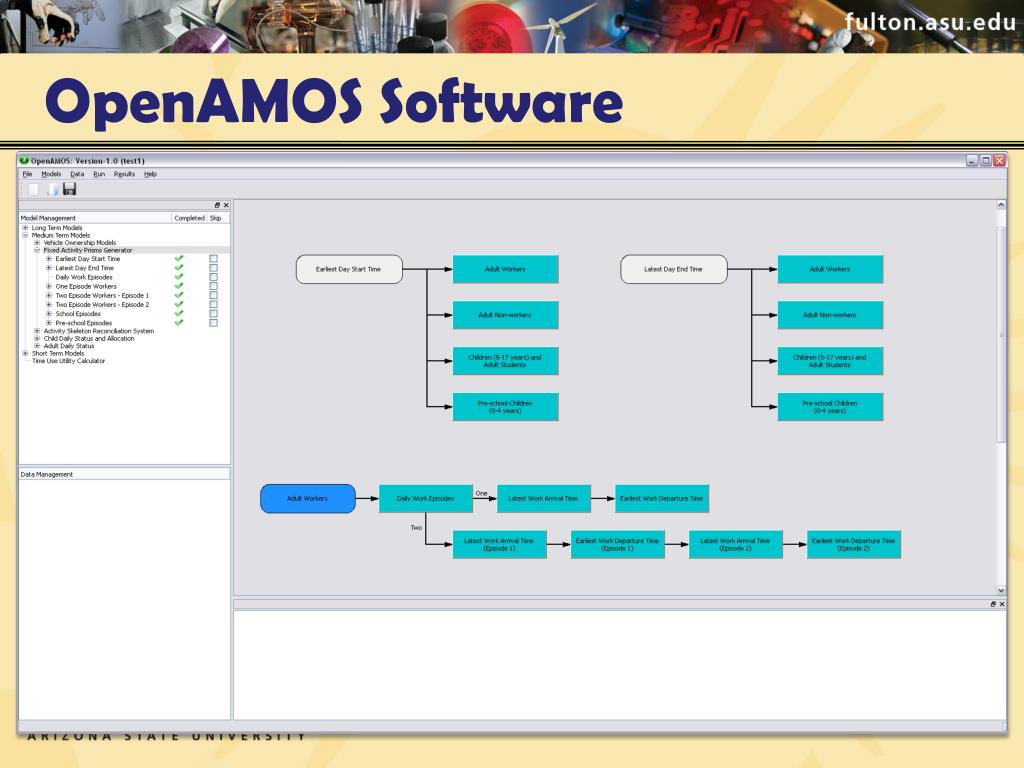
Task: Expand Activity Skeleton Reconciliation System node
Action: [x=37, y=331]
